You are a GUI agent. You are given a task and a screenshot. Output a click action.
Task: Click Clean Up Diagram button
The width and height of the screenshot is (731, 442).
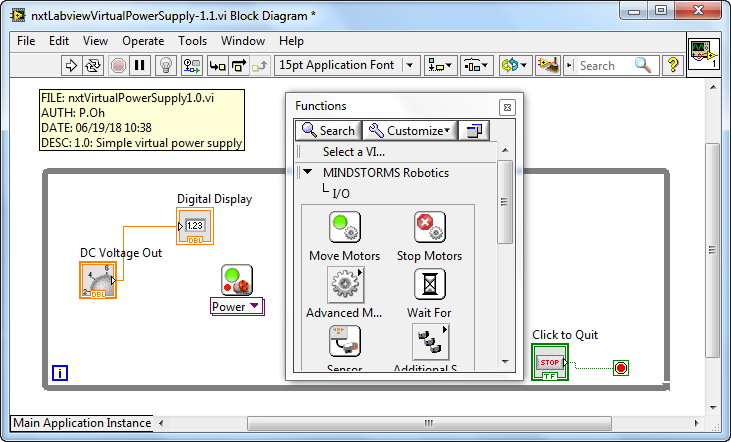point(547,66)
